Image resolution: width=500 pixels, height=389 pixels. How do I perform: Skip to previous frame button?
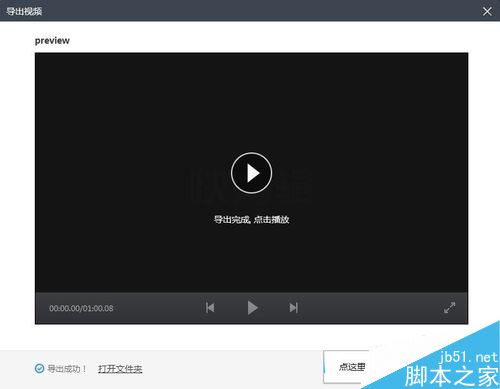(x=210, y=308)
